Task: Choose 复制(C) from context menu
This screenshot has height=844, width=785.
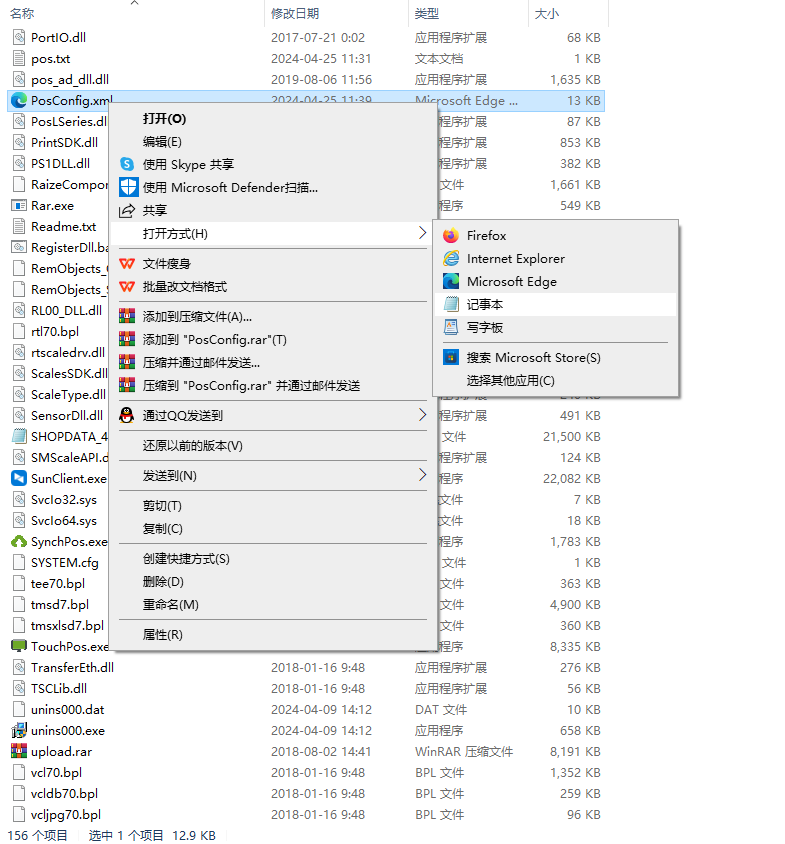Action: click(x=163, y=529)
